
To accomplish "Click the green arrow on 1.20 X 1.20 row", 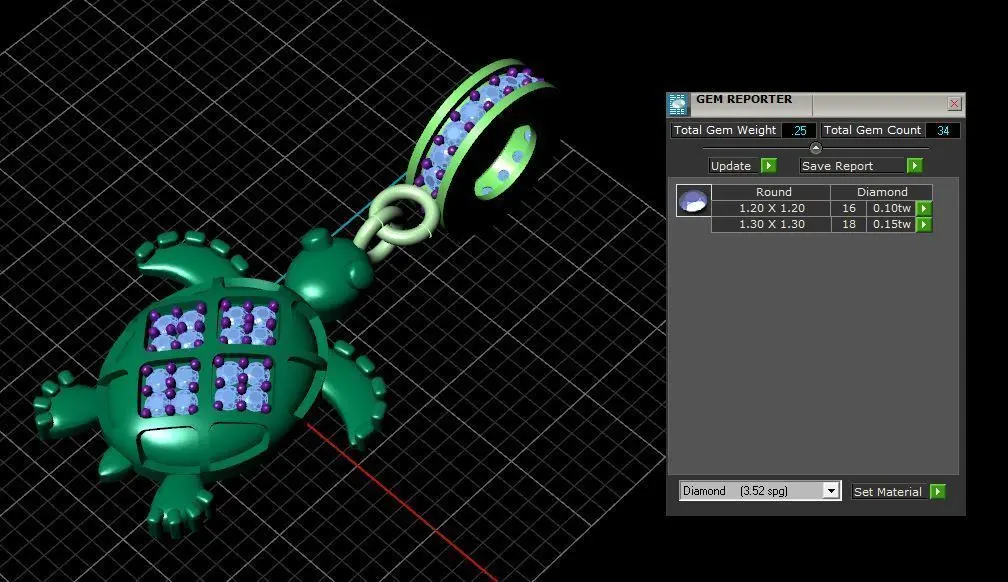I will (x=924, y=208).
